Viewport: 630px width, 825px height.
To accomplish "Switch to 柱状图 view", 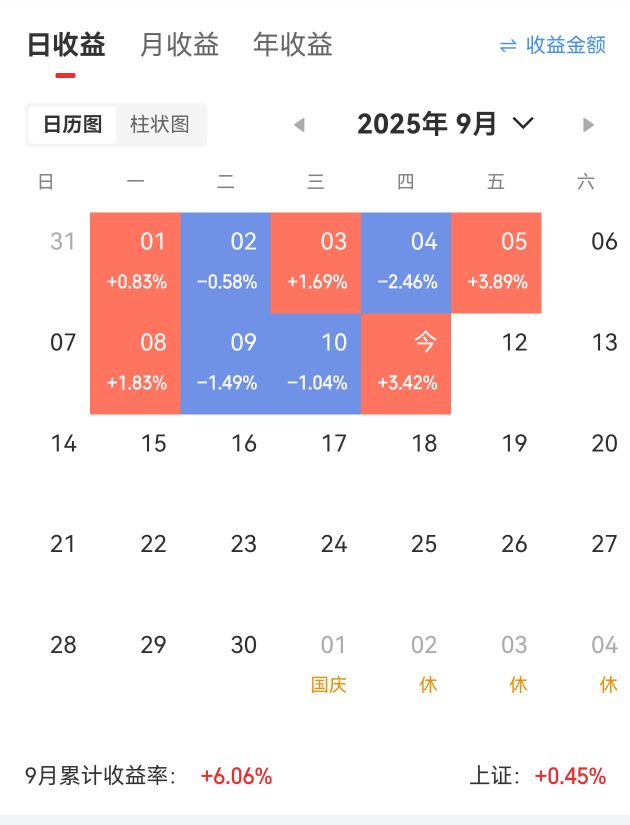I will click(159, 125).
